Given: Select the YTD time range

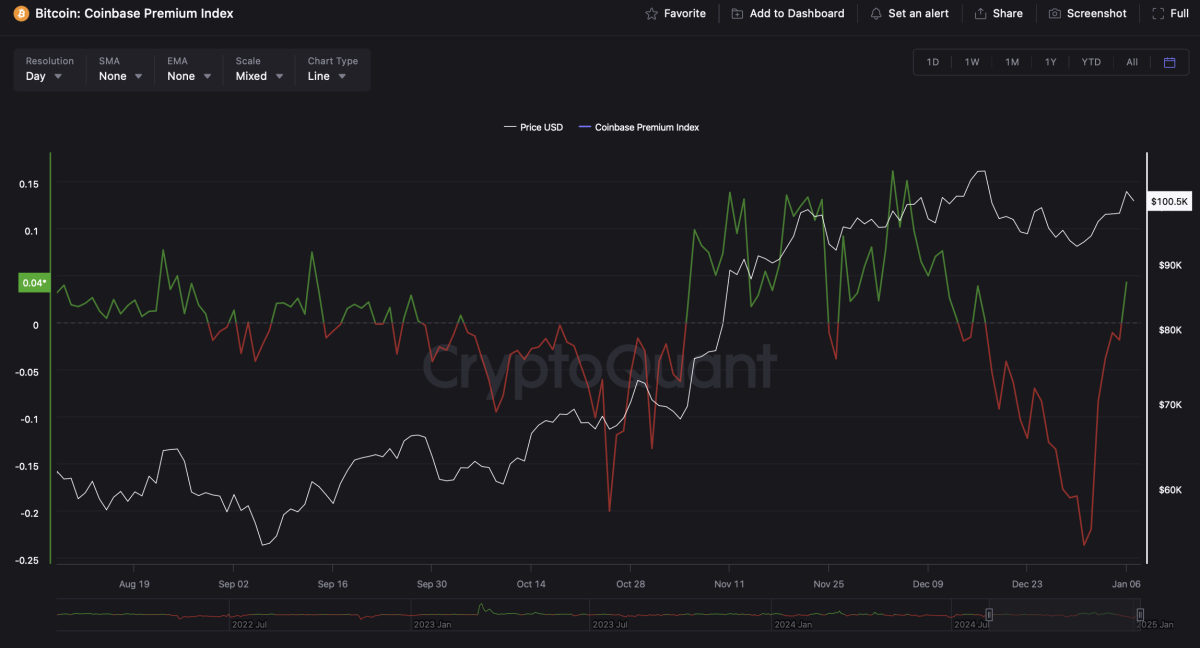Looking at the screenshot, I should (x=1091, y=62).
